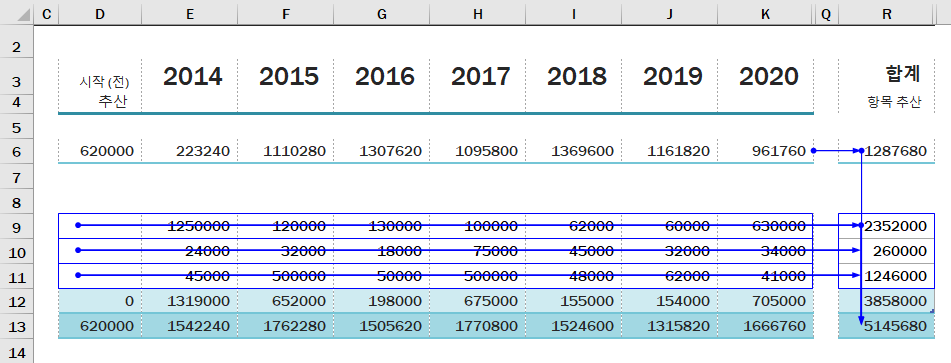The height and width of the screenshot is (363, 951).
Task: Select cell with value 24000
Action: click(x=190, y=251)
